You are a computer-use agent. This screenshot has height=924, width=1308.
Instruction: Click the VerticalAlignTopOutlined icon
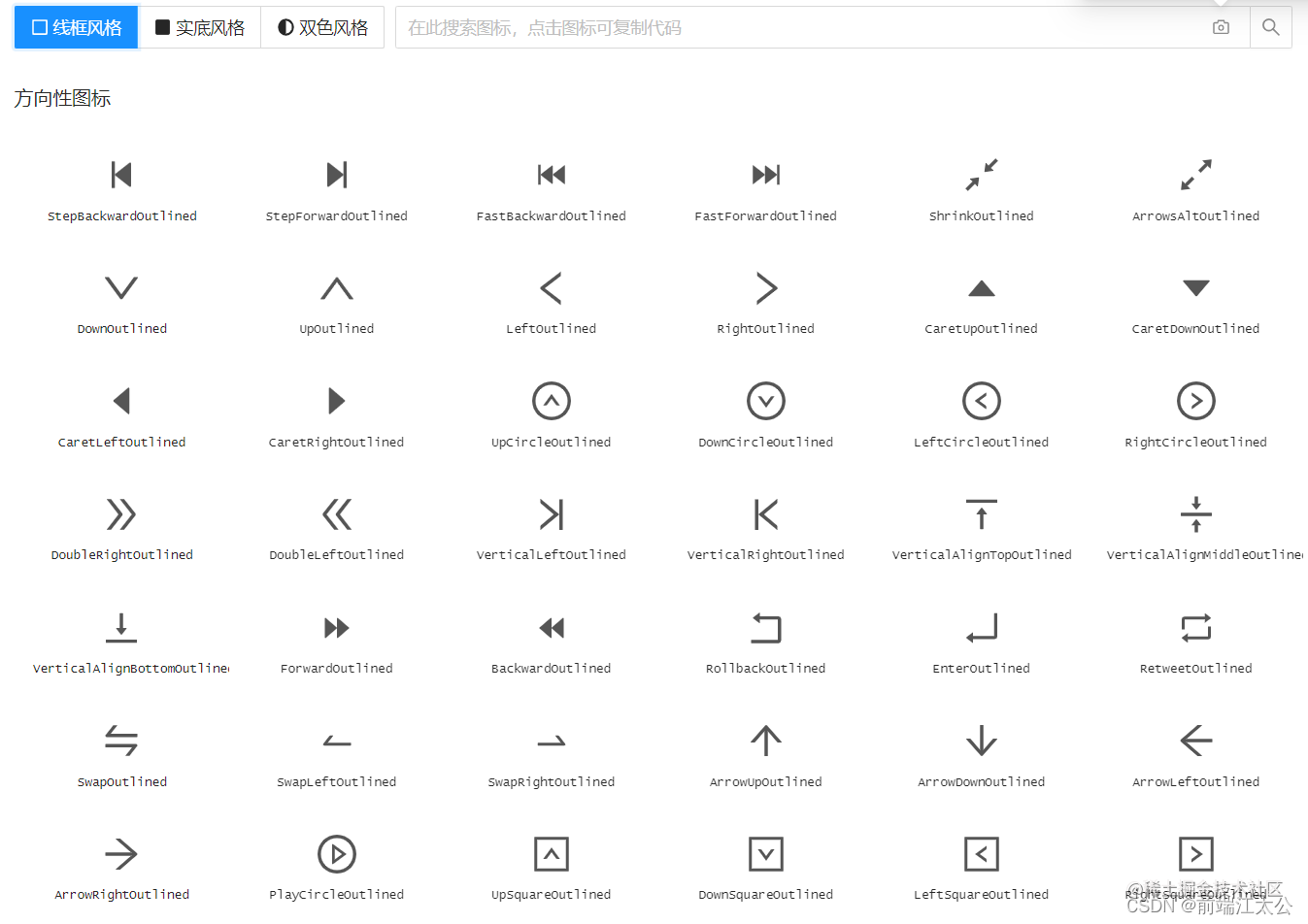(x=981, y=514)
